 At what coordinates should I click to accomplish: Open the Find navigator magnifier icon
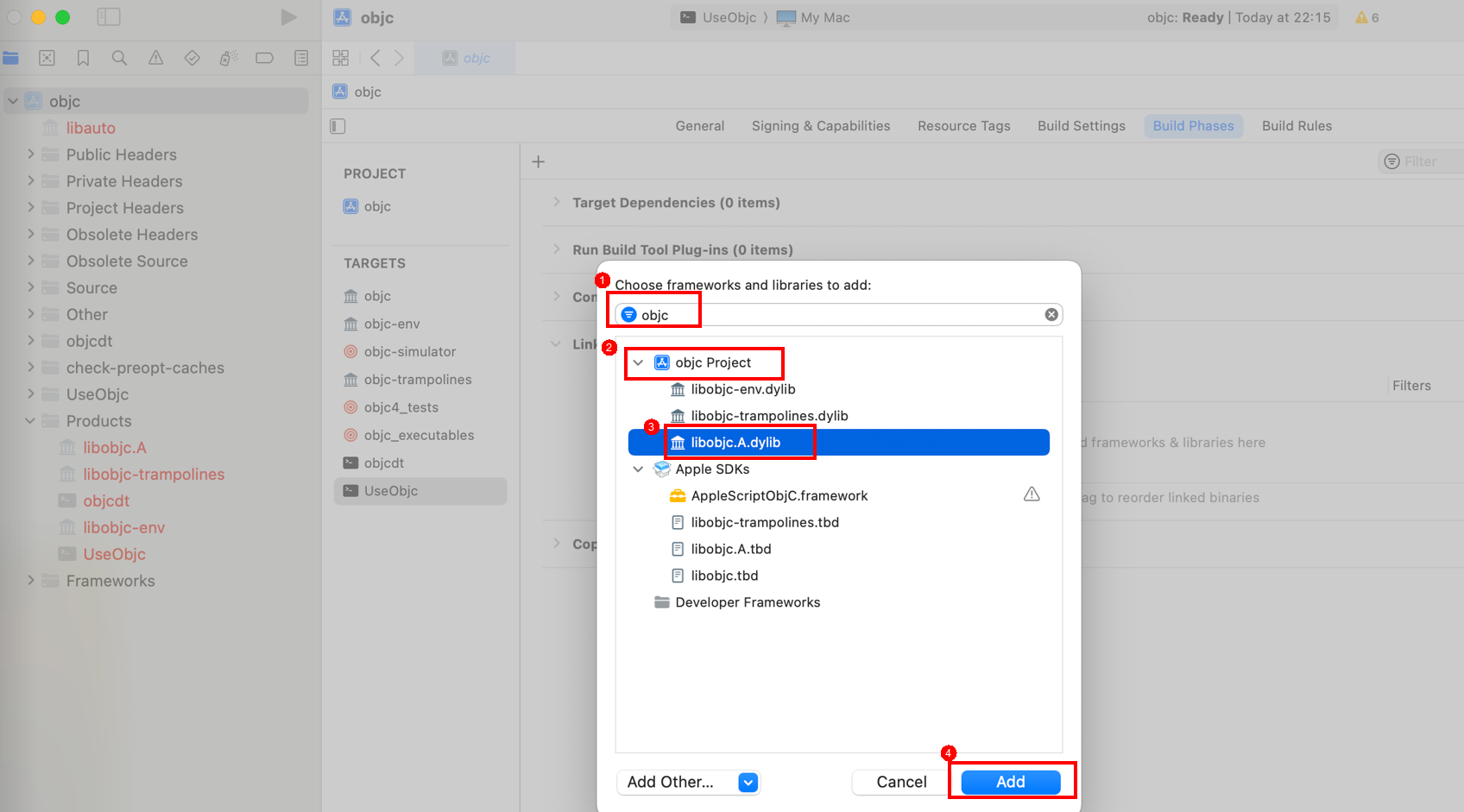[x=119, y=58]
